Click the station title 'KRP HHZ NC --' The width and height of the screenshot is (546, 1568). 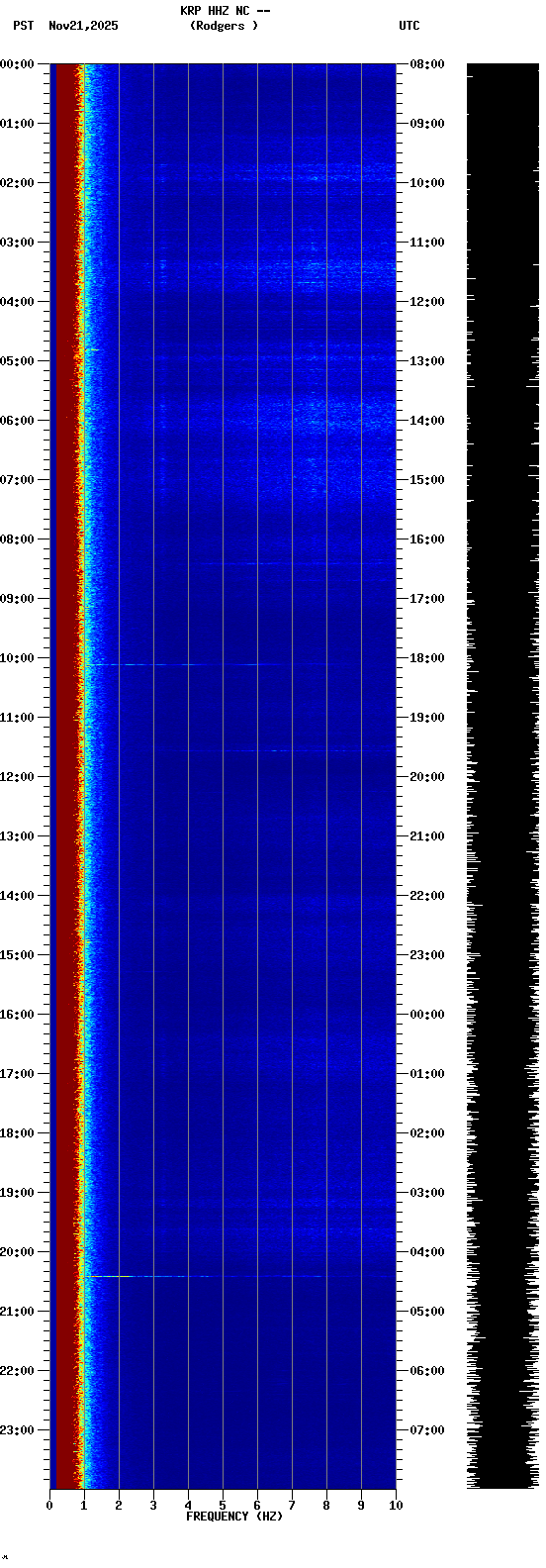225,11
